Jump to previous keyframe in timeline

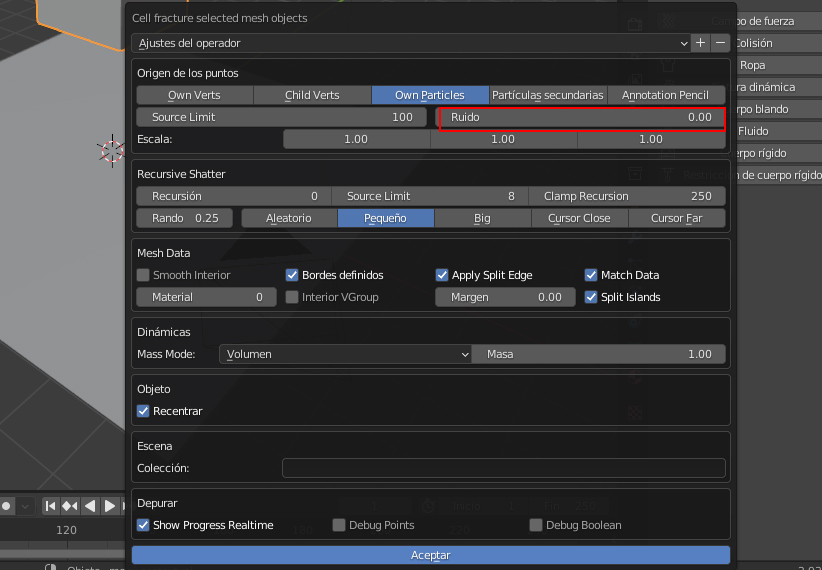[70, 506]
